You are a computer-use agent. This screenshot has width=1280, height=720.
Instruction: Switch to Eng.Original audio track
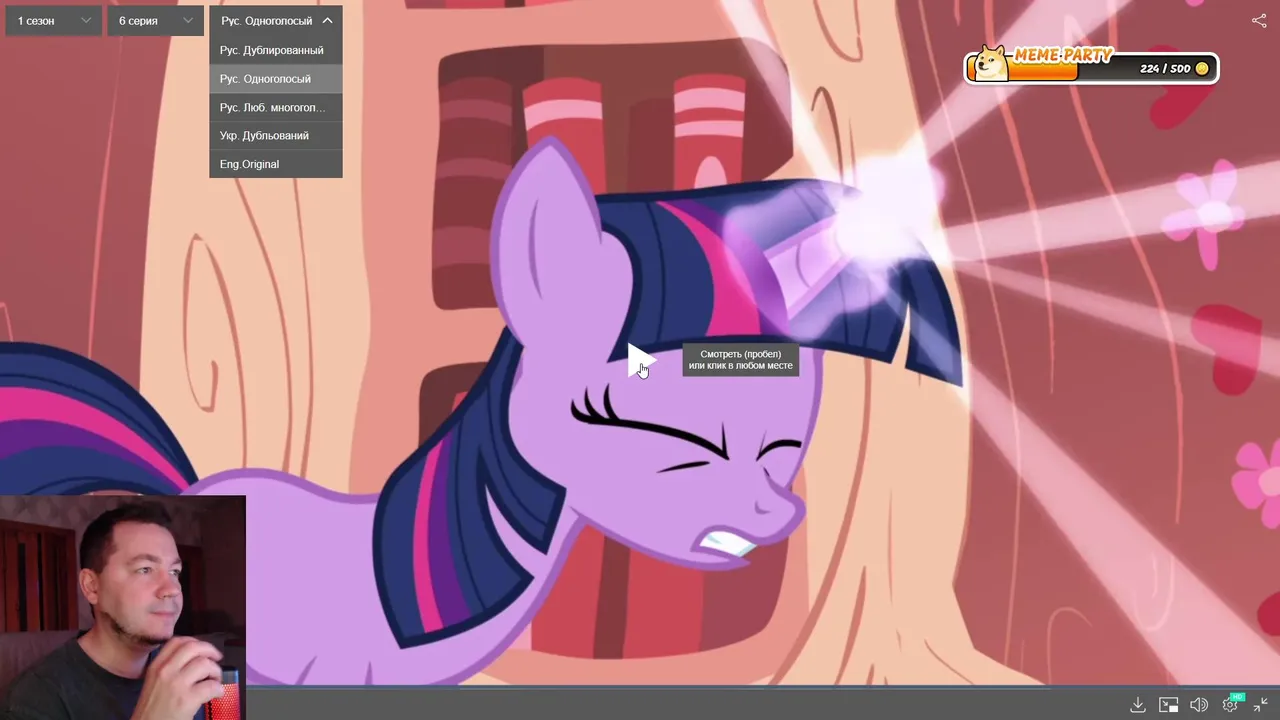pyautogui.click(x=276, y=164)
